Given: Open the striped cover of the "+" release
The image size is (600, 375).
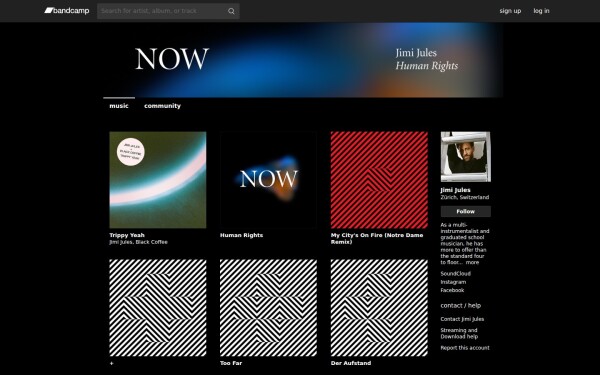Looking at the screenshot, I should pos(158,308).
